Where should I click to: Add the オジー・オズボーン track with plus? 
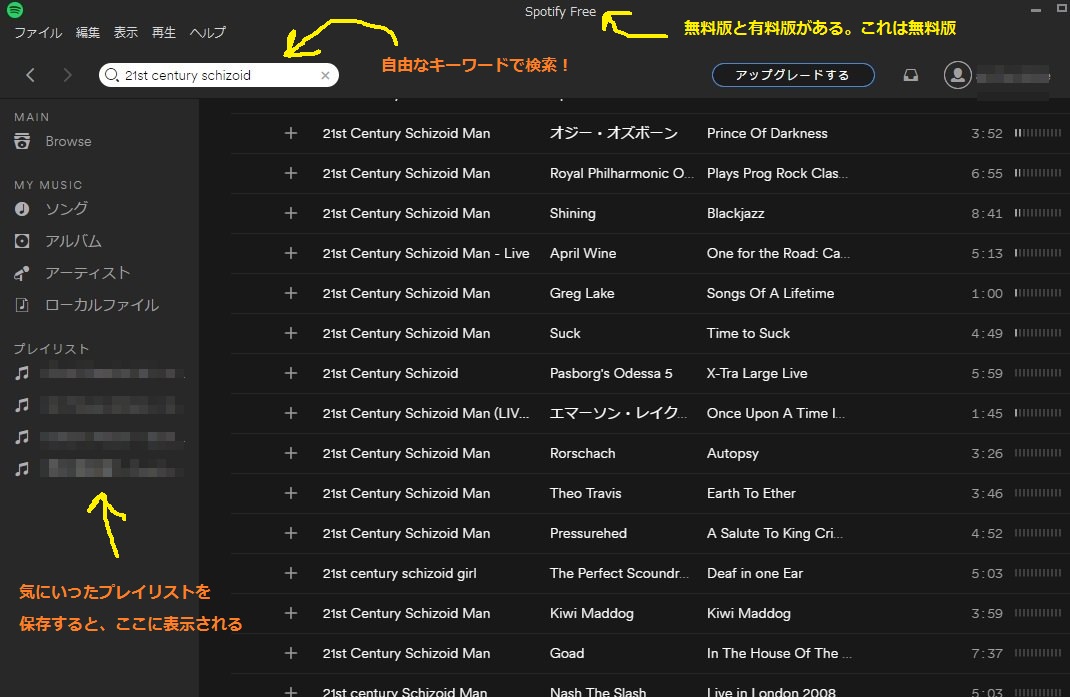coord(291,133)
